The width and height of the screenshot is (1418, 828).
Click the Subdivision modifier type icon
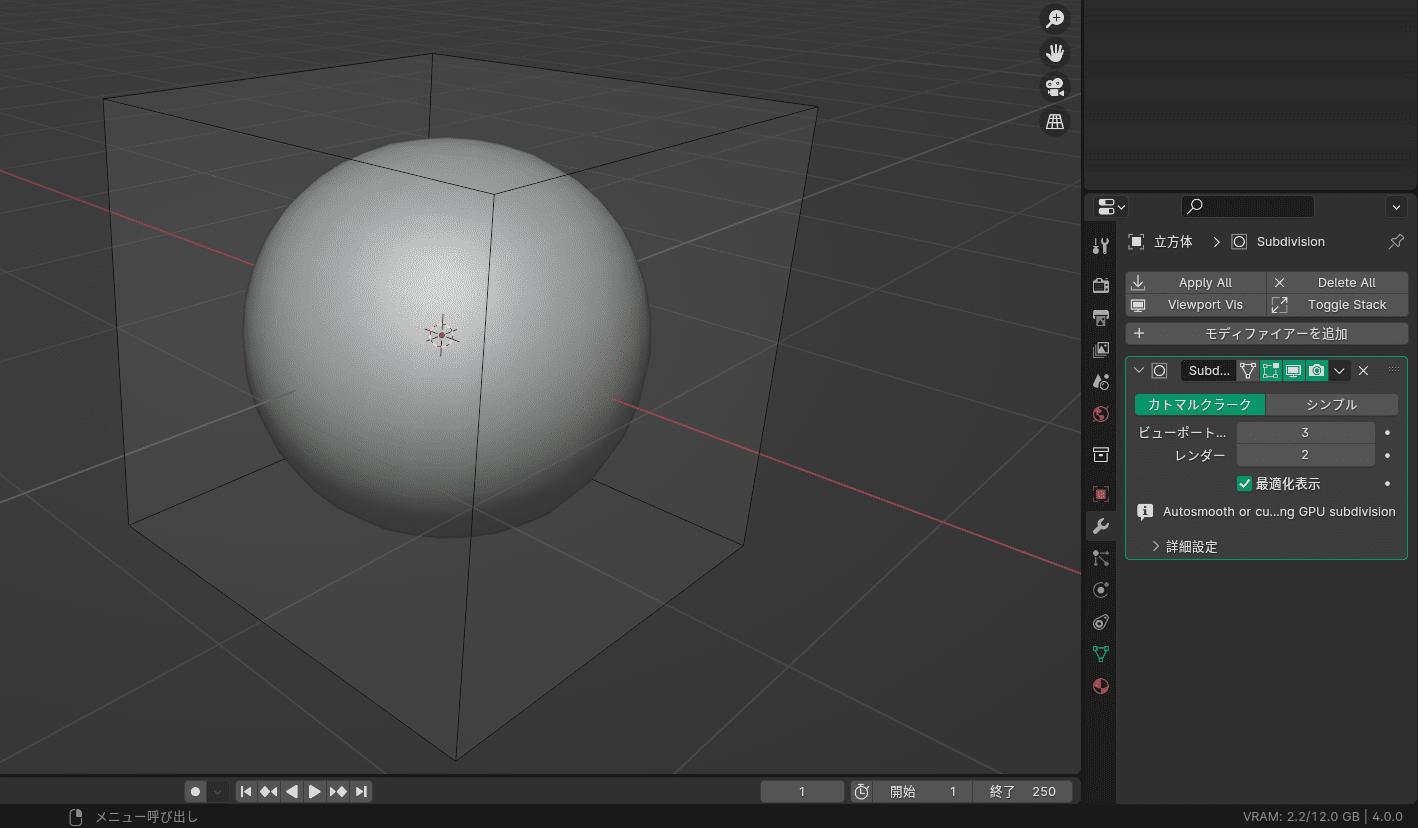tap(1160, 371)
